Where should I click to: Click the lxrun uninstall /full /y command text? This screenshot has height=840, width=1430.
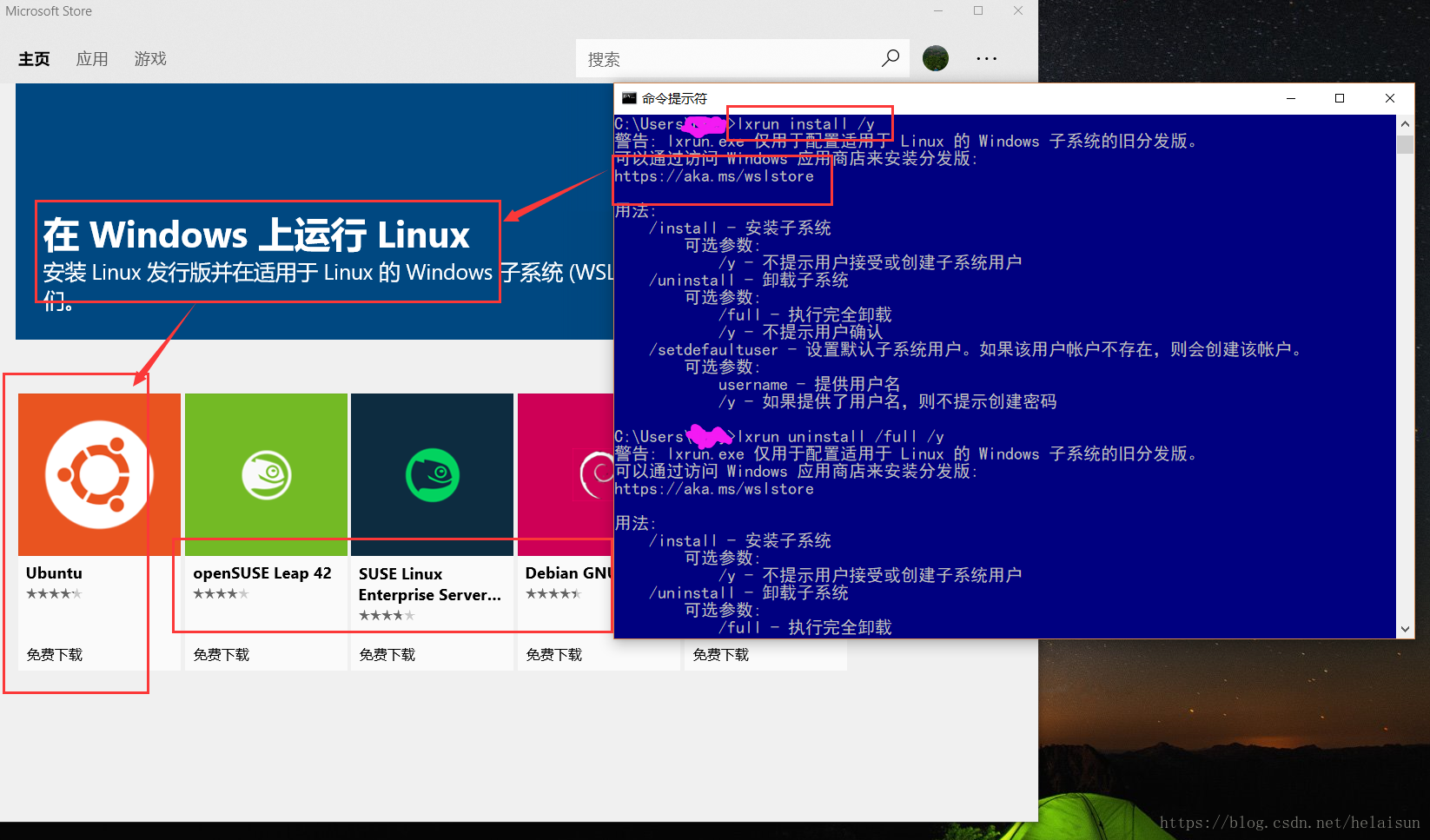(841, 437)
